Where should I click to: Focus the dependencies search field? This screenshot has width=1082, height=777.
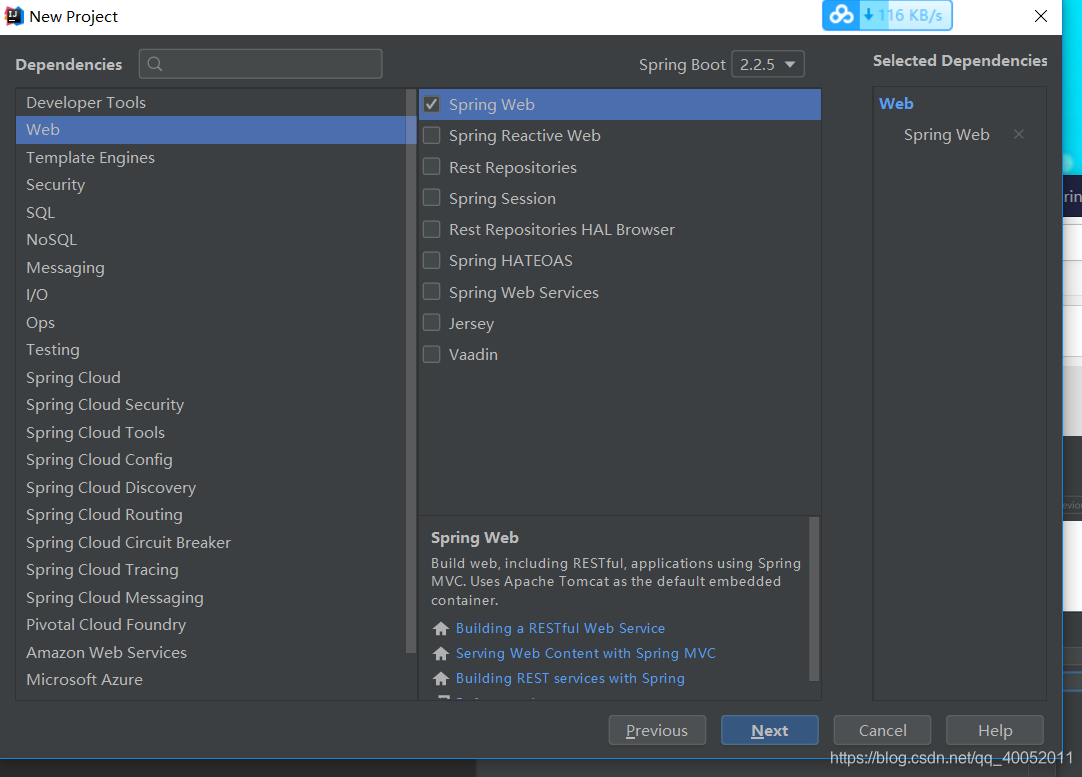pyautogui.click(x=260, y=64)
